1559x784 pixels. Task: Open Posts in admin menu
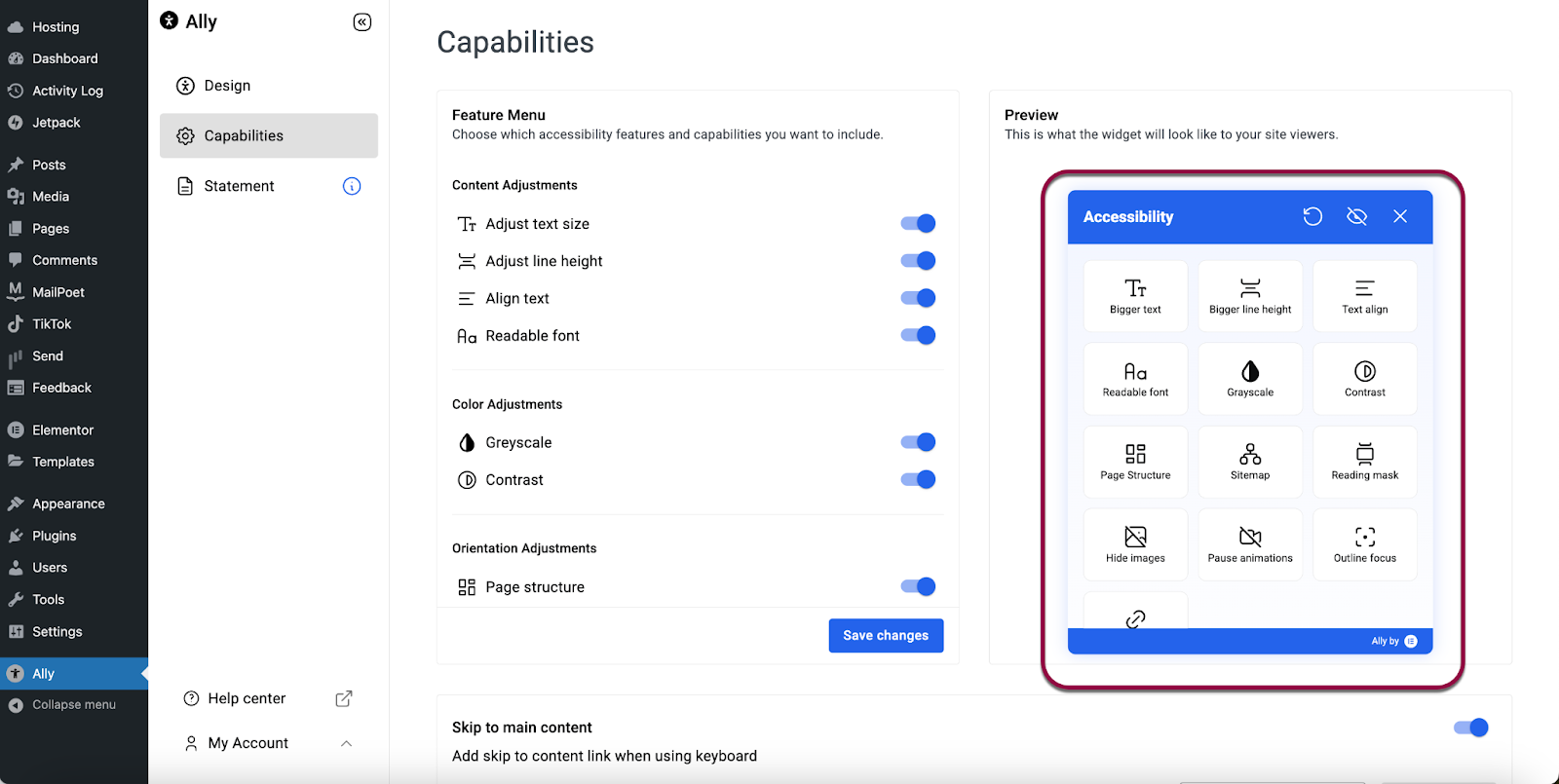pos(74,165)
